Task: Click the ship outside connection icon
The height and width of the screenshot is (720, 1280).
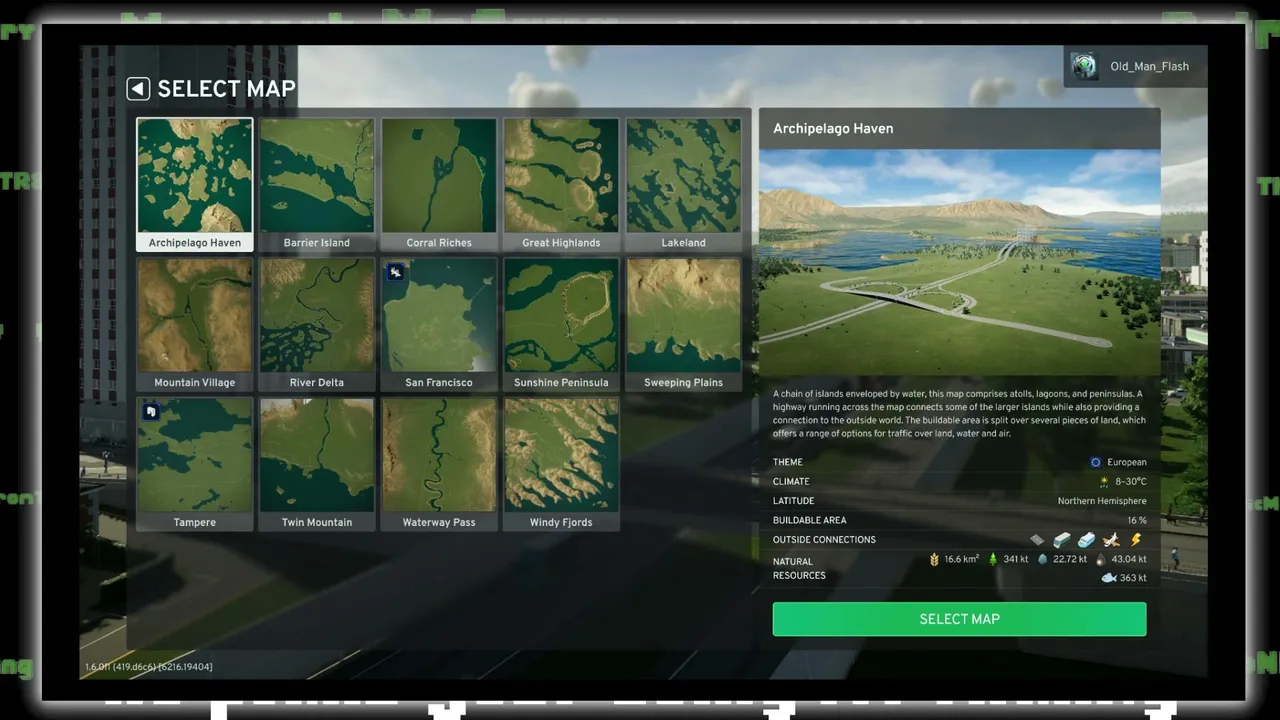Action: pyautogui.click(x=1086, y=540)
